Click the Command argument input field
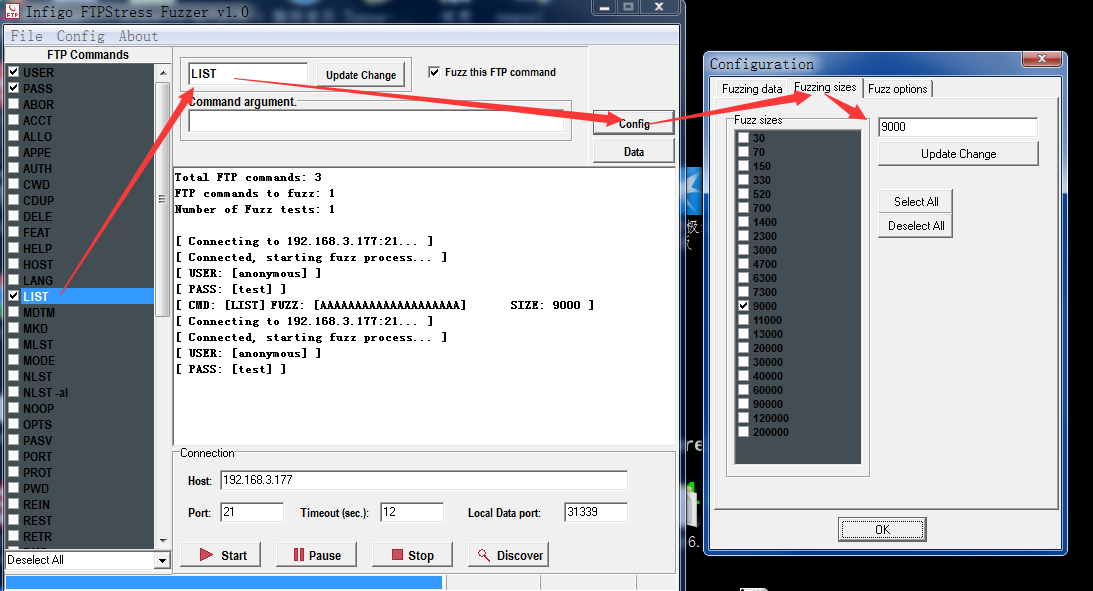The width and height of the screenshot is (1093, 591). coord(376,121)
